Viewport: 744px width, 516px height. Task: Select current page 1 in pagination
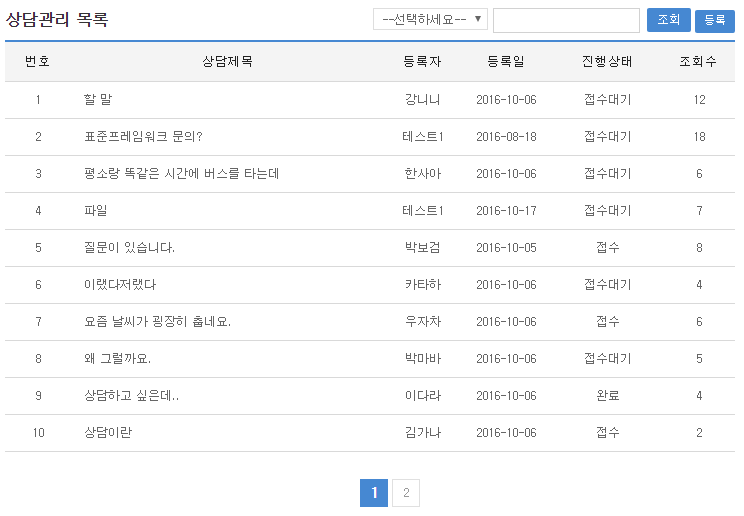[373, 493]
